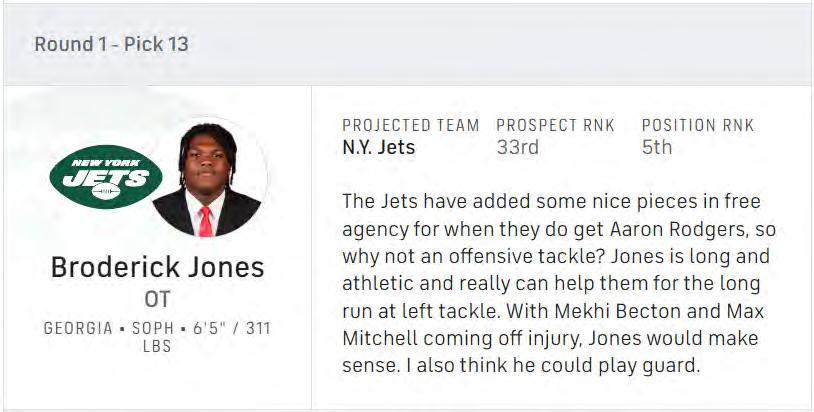Click the PROSPECT RNK label
The image size is (814, 412).
pyautogui.click(x=555, y=126)
